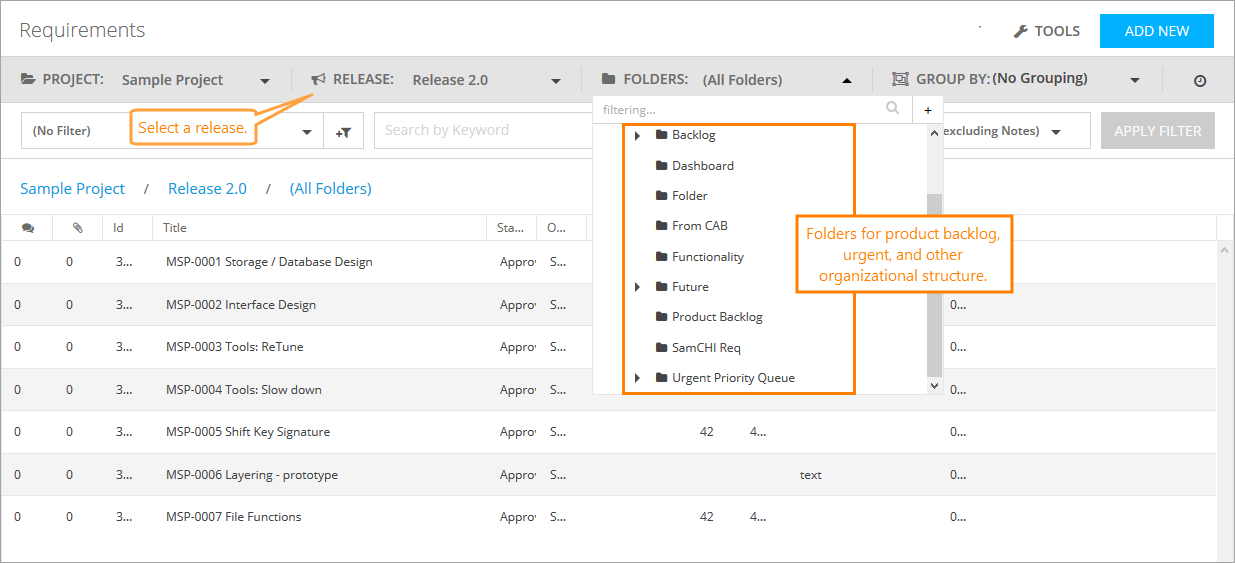Click the add filter funnel icon
Image resolution: width=1235 pixels, height=563 pixels.
343,131
